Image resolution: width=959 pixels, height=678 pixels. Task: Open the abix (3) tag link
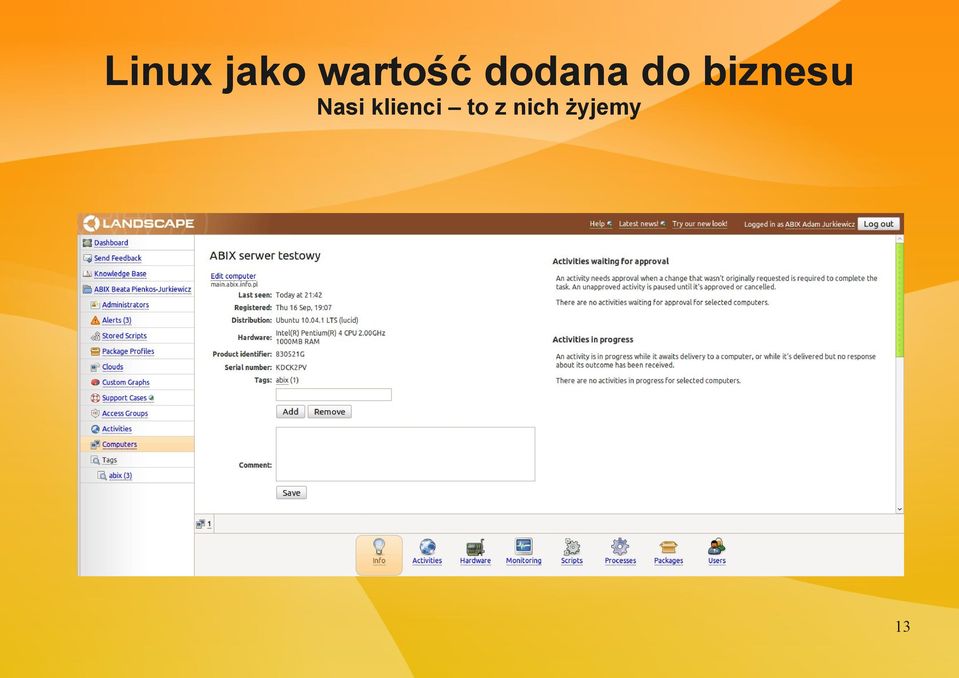120,476
